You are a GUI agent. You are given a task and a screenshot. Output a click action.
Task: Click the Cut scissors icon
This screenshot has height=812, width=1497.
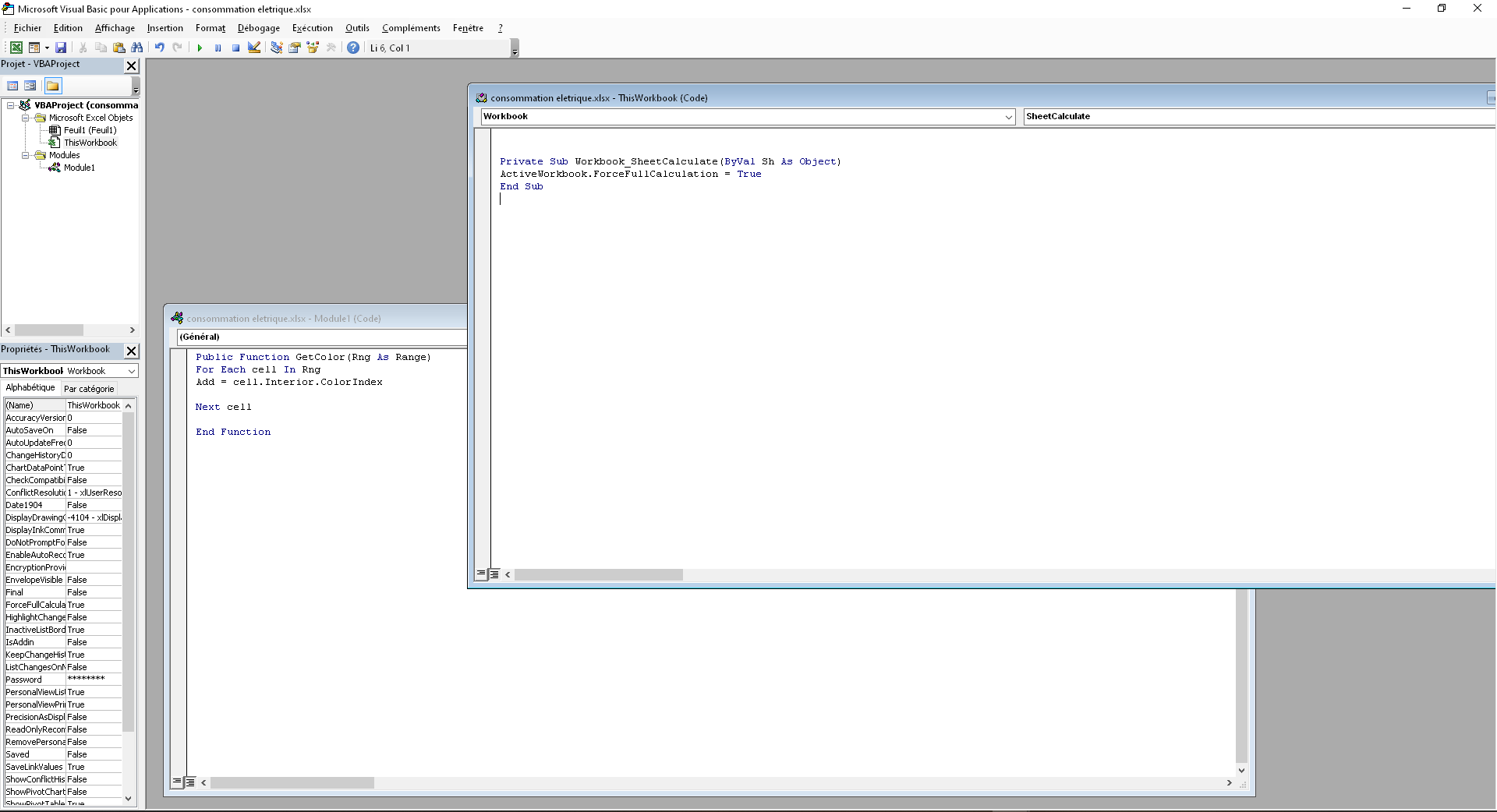click(x=83, y=48)
